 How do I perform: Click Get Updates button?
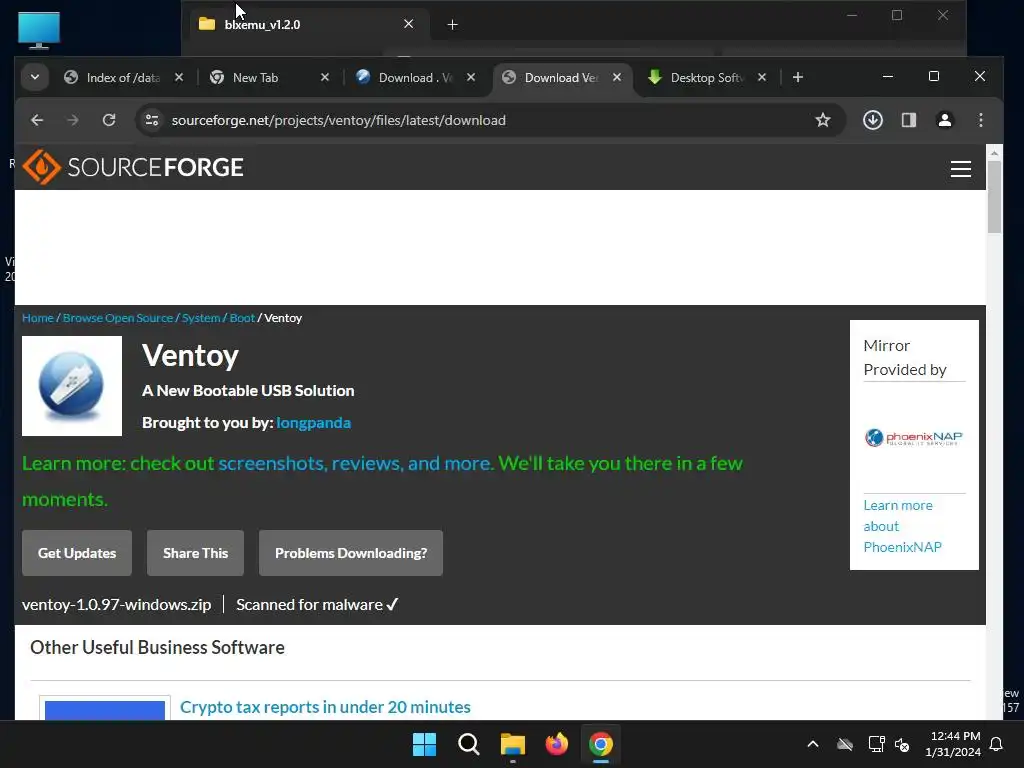77,553
